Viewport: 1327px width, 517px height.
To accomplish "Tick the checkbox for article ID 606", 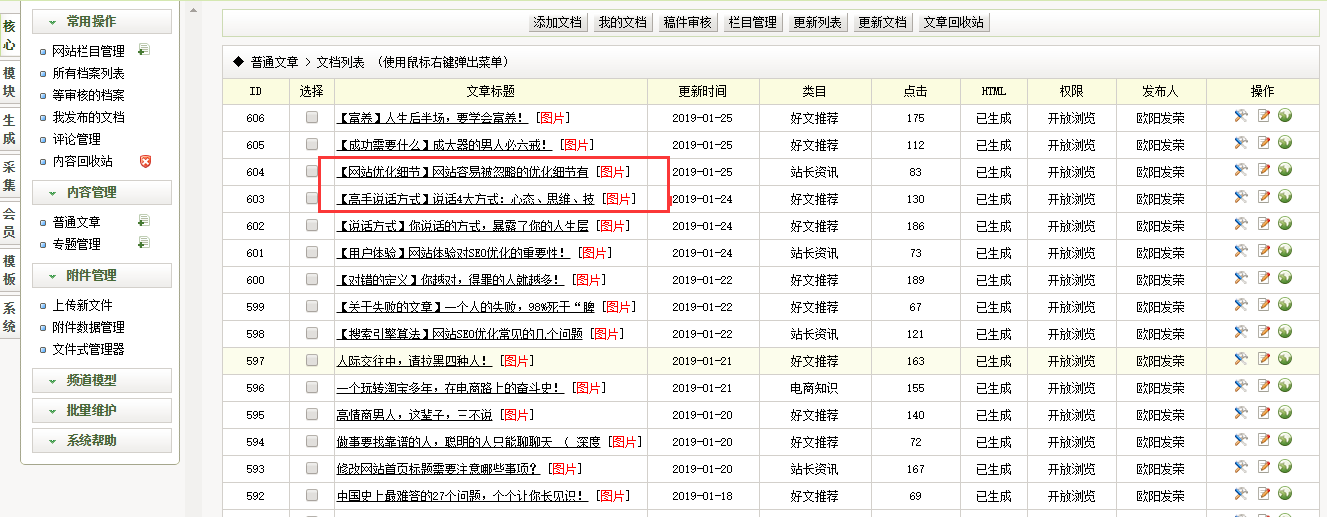I will coord(312,117).
